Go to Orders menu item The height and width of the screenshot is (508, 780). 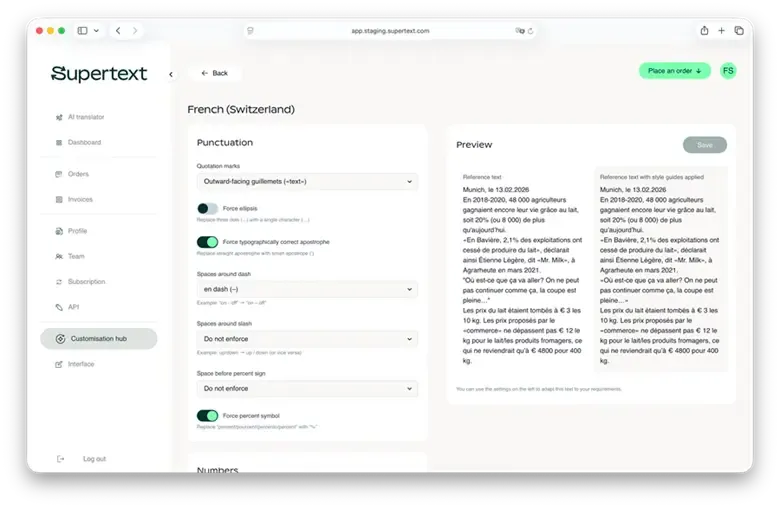(x=79, y=174)
